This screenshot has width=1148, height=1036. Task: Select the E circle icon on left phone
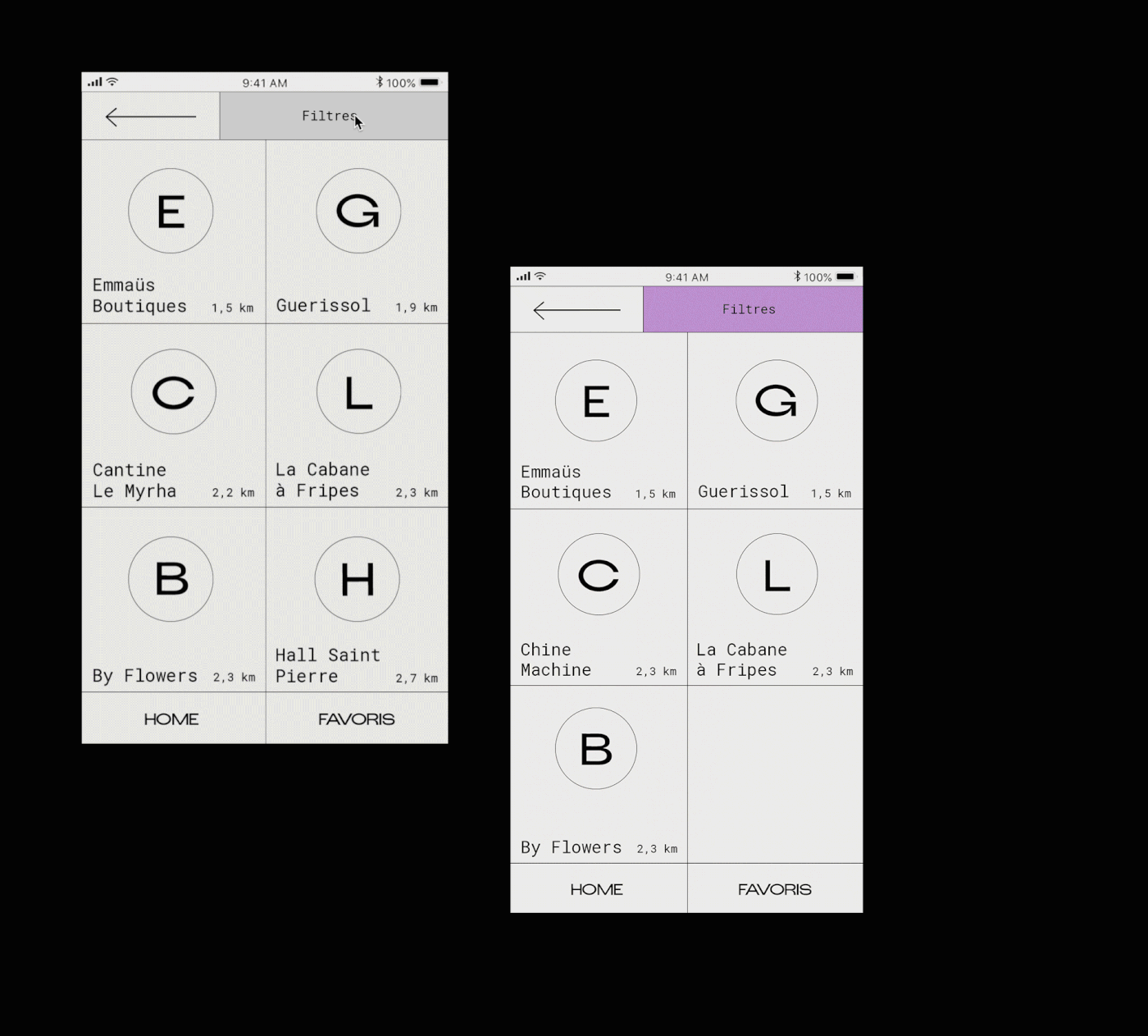tap(171, 211)
